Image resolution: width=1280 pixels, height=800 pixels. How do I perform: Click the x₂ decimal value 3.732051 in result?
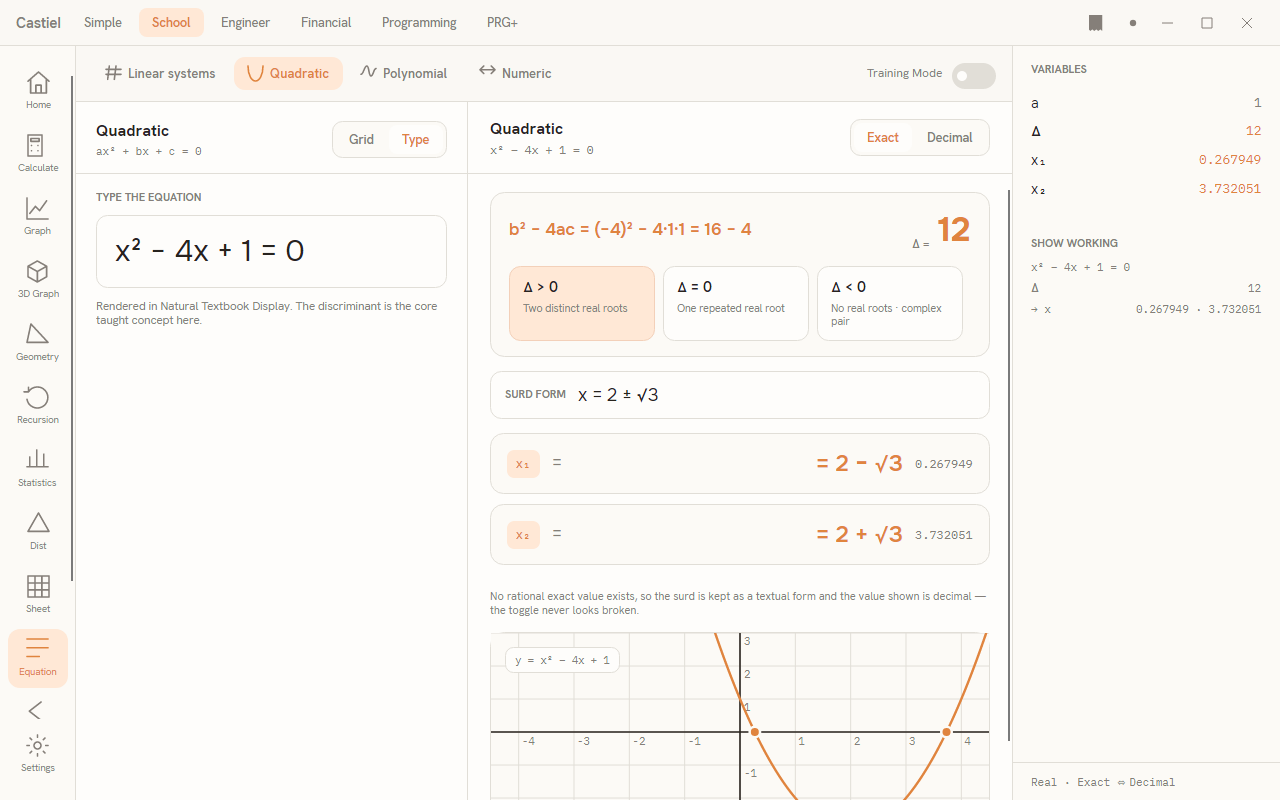pyautogui.click(x=944, y=535)
